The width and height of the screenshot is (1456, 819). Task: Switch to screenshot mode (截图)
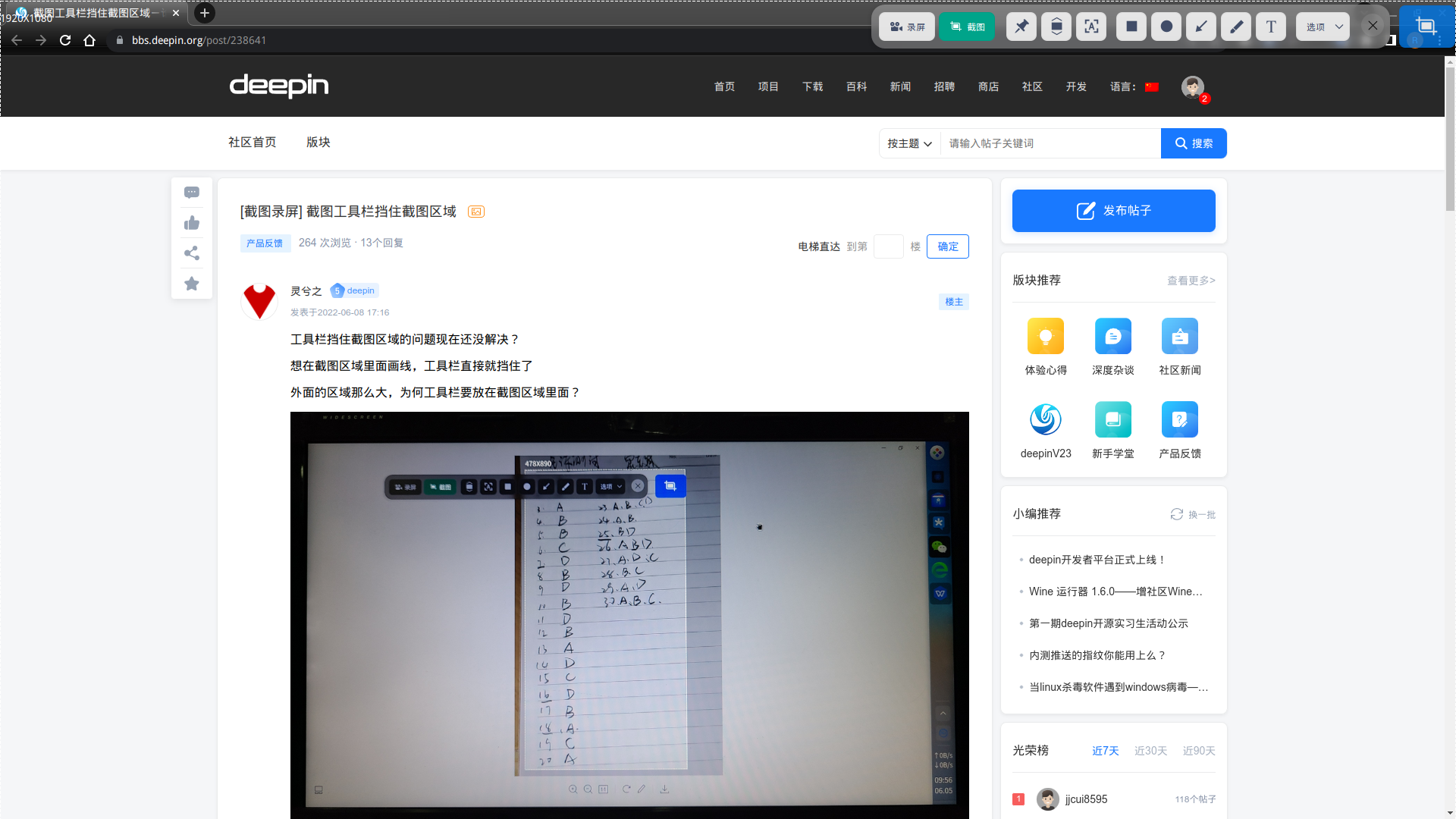967,27
